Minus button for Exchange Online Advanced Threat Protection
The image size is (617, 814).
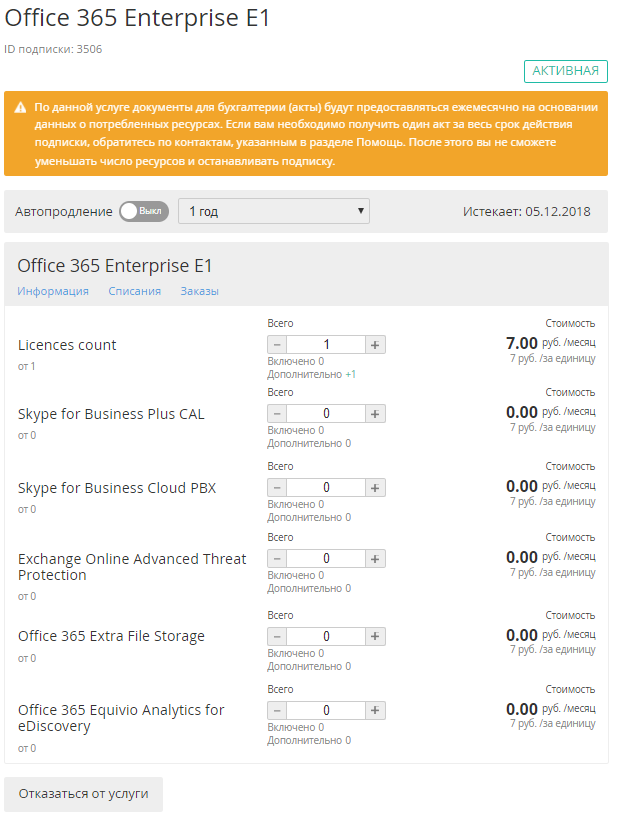(x=277, y=559)
